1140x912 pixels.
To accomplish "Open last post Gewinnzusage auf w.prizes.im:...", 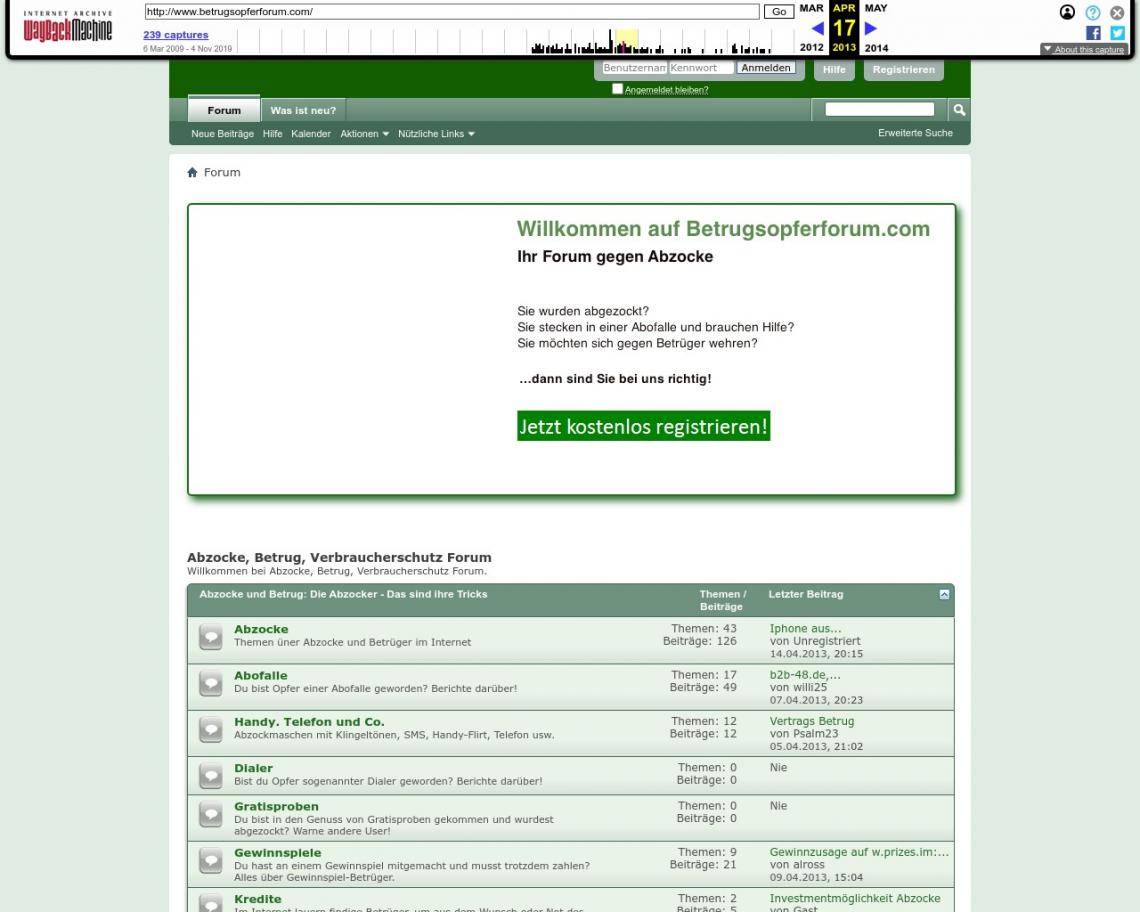I will click(859, 852).
